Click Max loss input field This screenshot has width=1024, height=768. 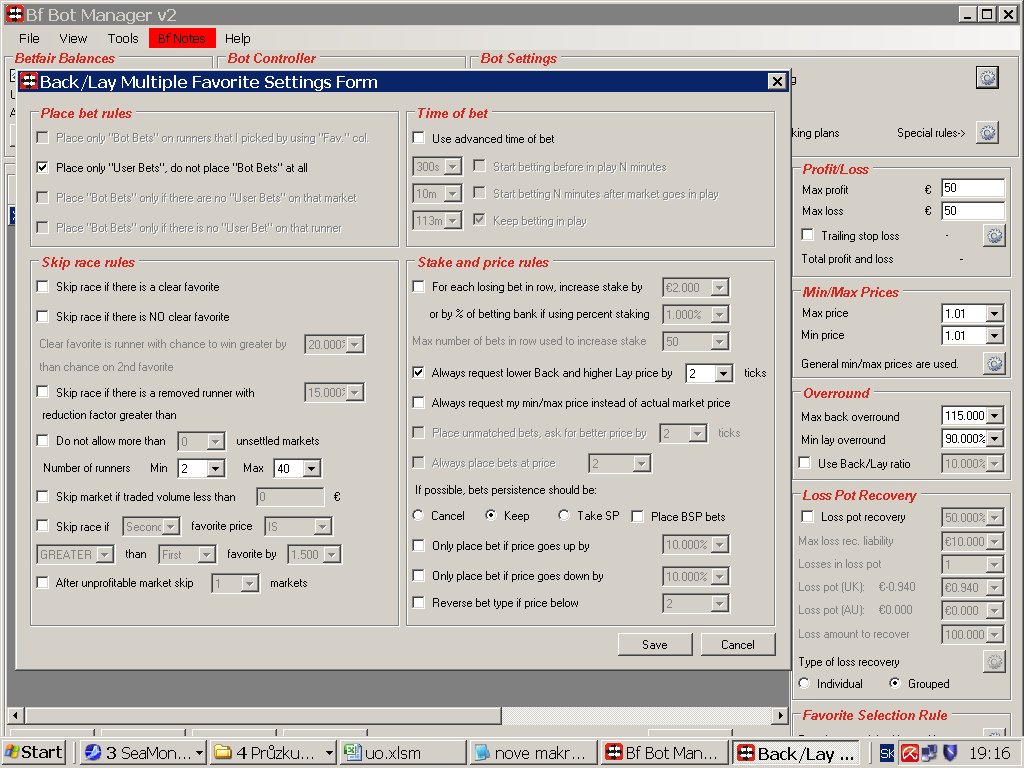tap(972, 211)
